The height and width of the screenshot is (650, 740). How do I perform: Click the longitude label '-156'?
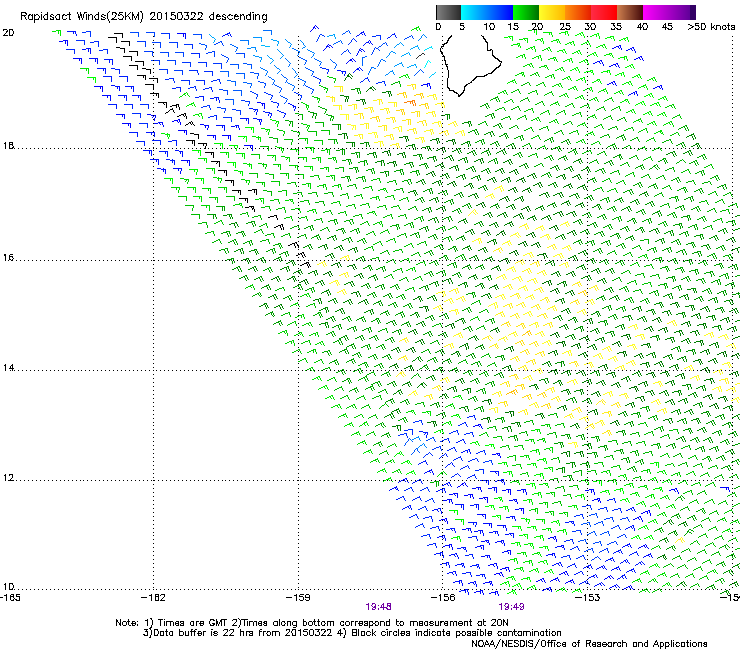pos(443,597)
